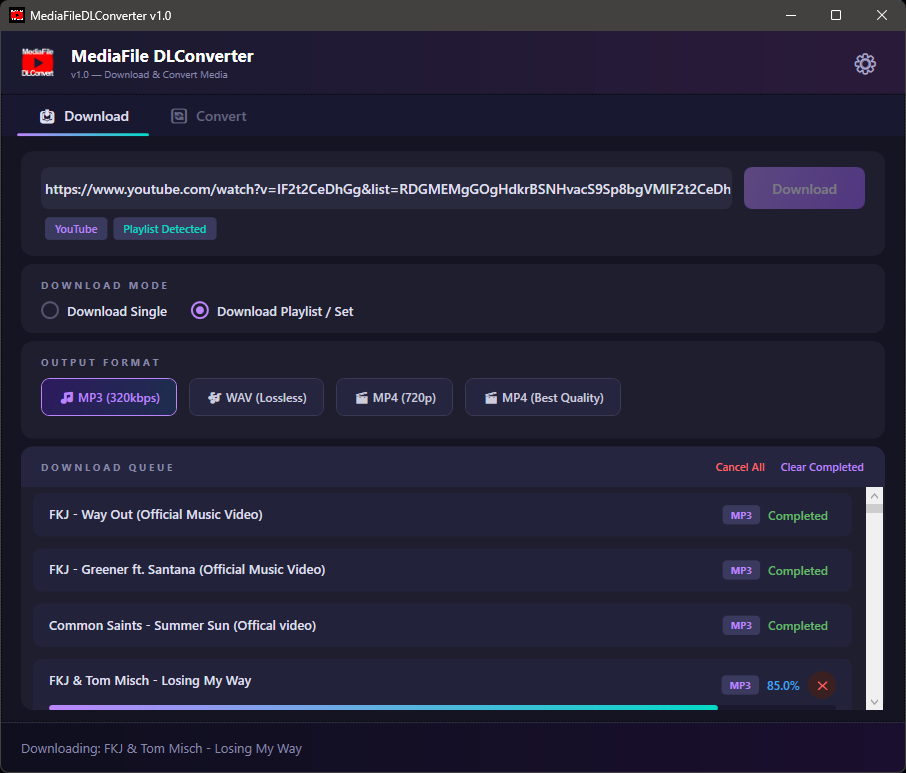Click the Downloading status bar message

point(161,748)
